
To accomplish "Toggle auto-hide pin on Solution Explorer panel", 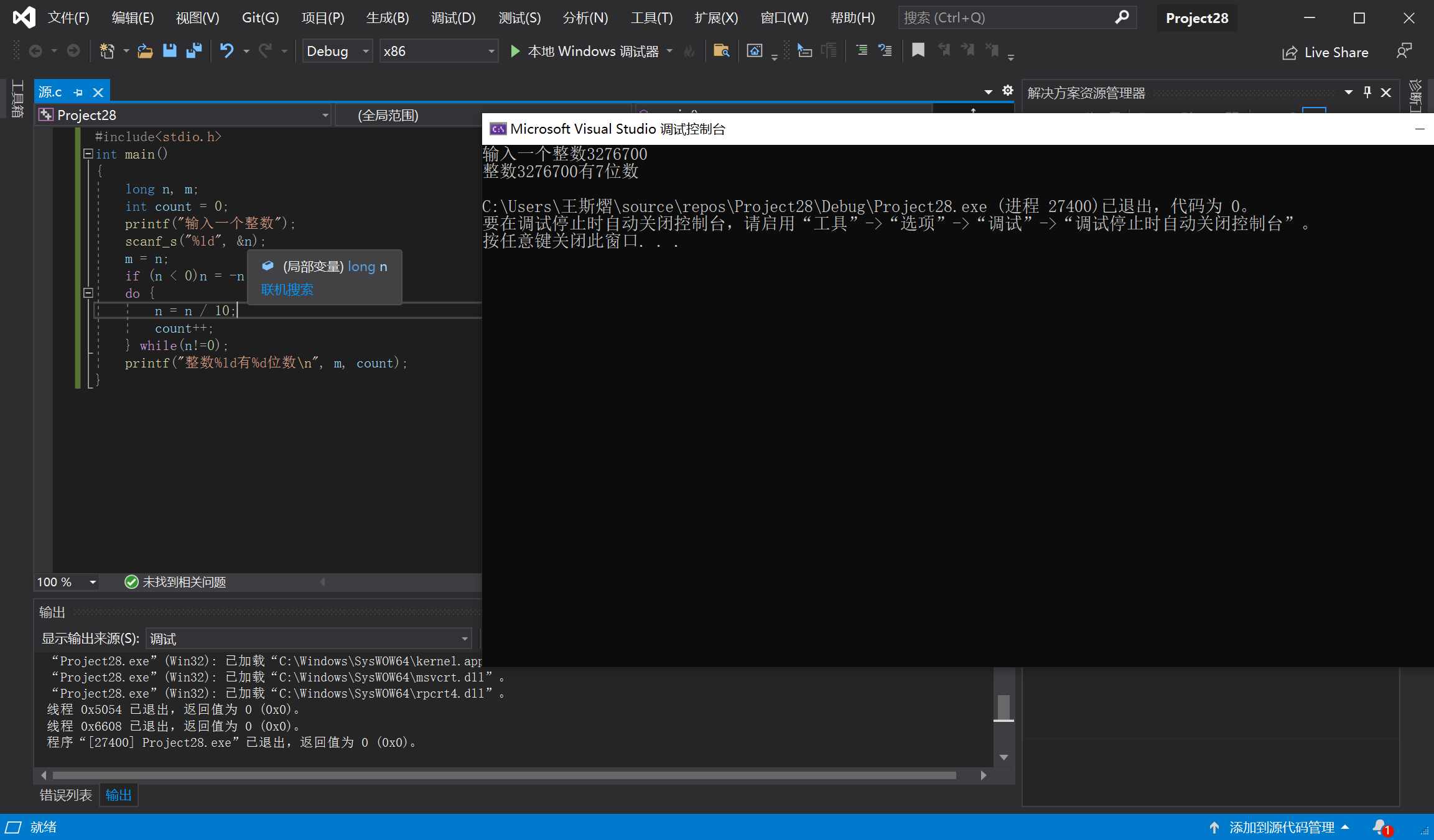I will [x=1367, y=93].
